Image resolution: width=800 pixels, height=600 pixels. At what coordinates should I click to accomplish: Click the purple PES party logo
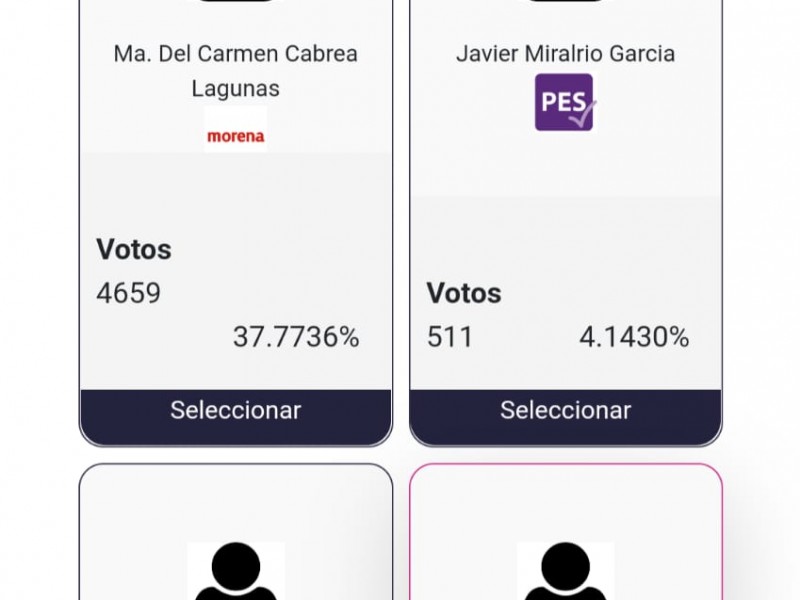point(565,102)
